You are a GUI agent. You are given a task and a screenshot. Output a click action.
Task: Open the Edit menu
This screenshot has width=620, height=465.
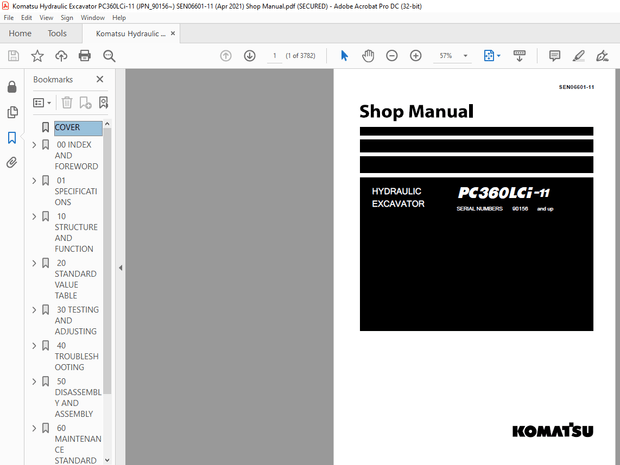pyautogui.click(x=26, y=18)
